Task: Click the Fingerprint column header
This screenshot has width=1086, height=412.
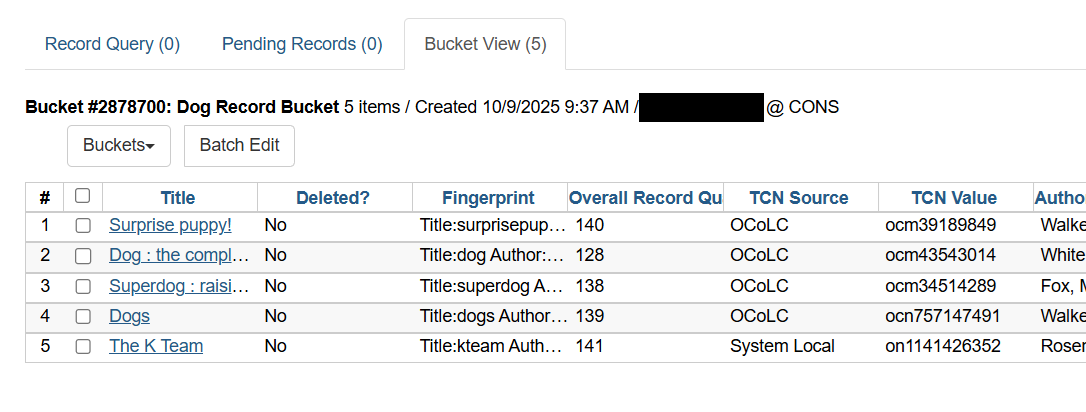Action: click(488, 198)
